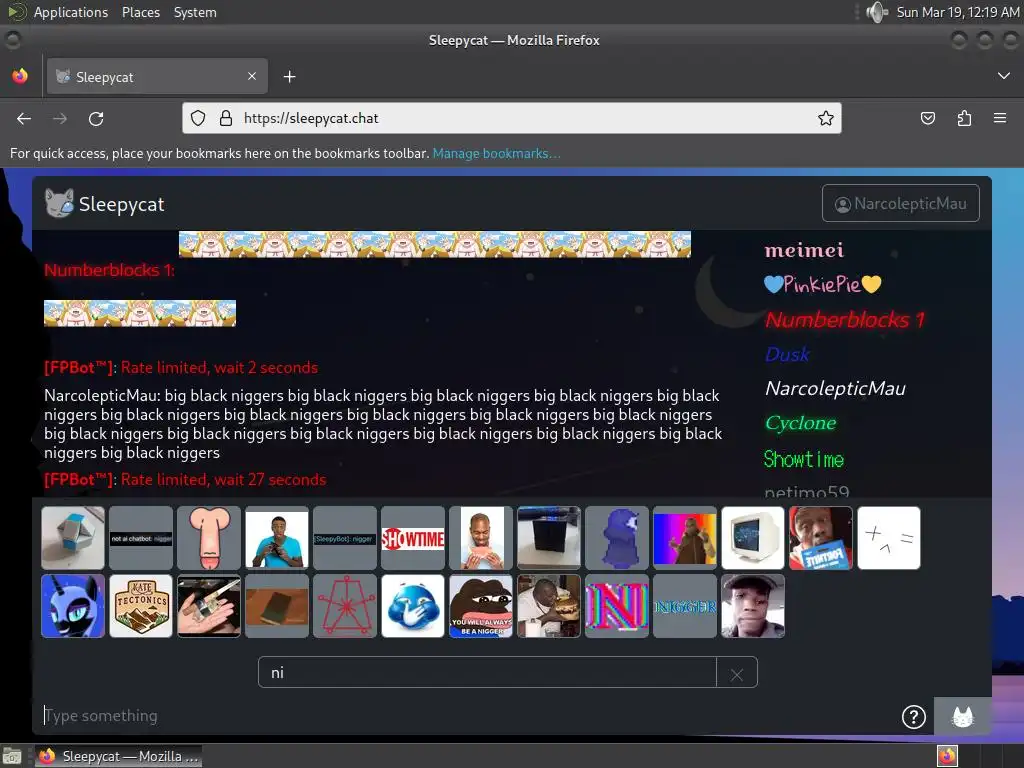
Task: Click the Sleepycat cat logo
Action: 59,203
